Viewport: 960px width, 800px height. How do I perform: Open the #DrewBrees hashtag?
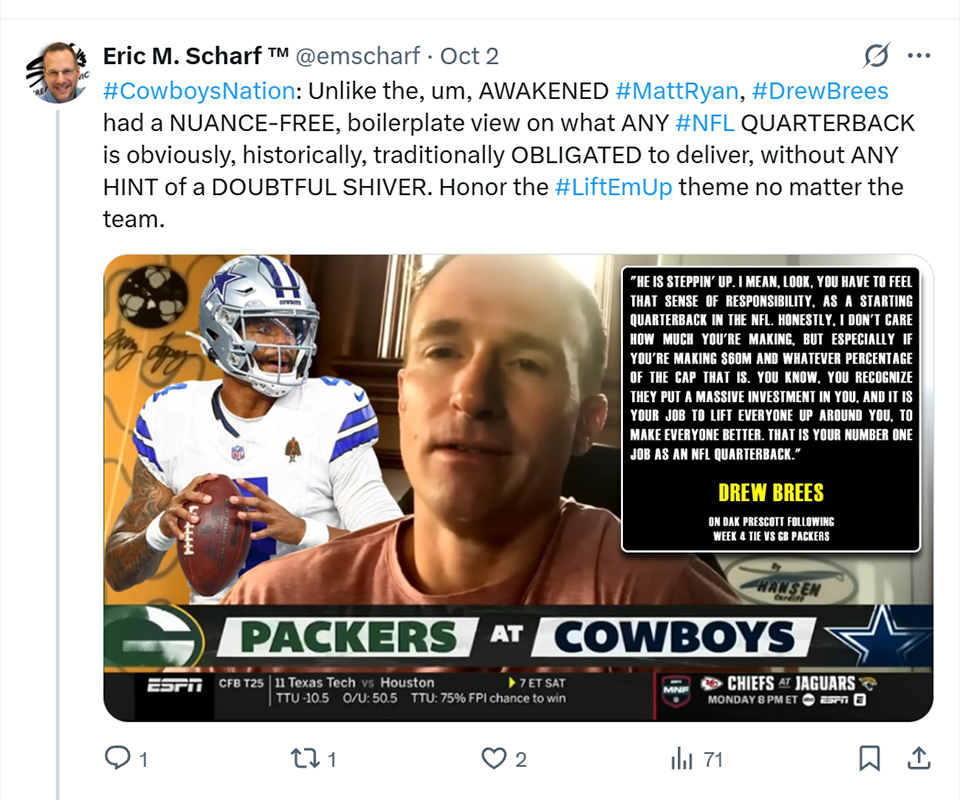820,91
